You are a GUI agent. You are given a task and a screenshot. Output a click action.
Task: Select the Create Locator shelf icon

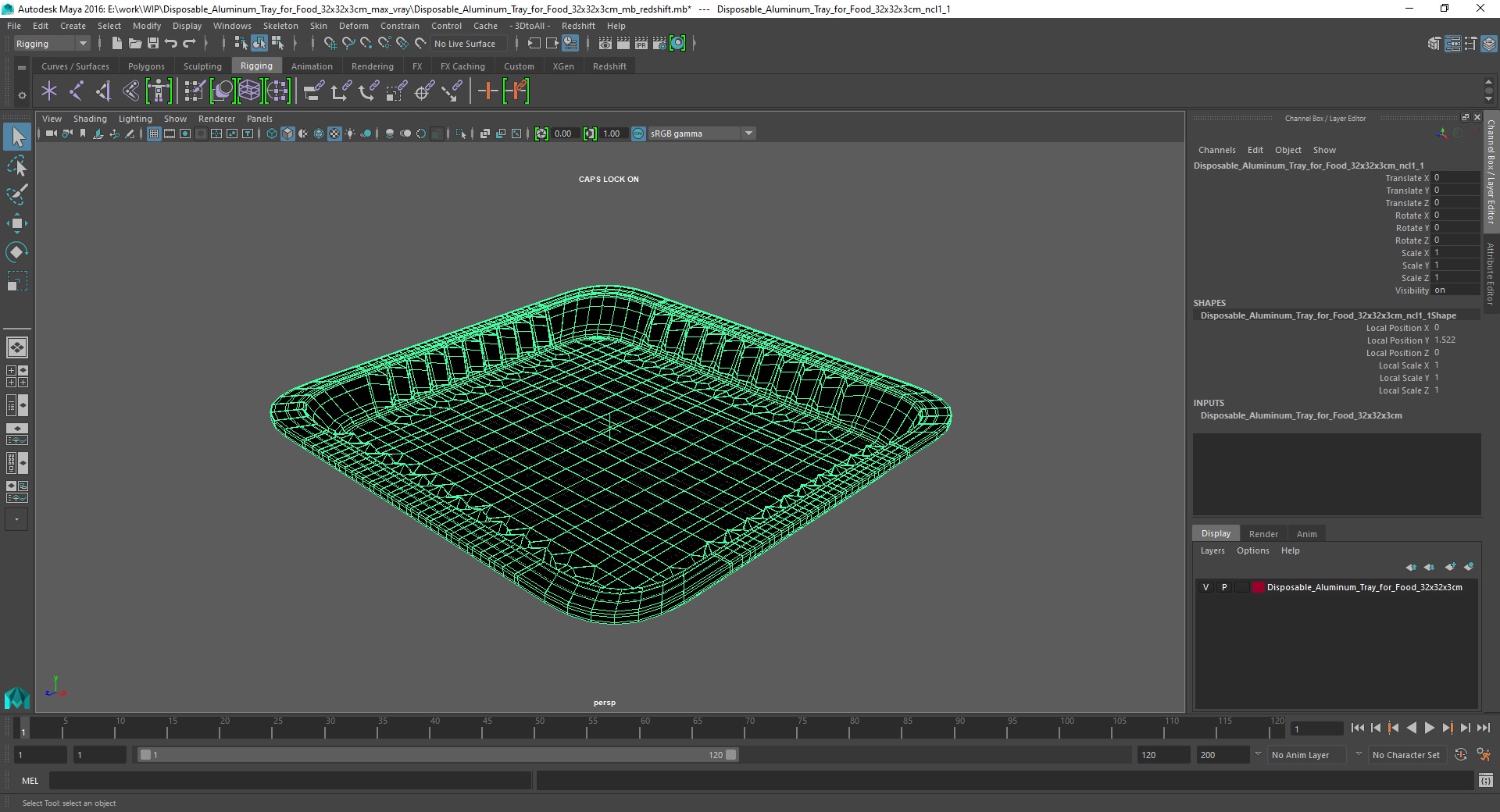(49, 91)
